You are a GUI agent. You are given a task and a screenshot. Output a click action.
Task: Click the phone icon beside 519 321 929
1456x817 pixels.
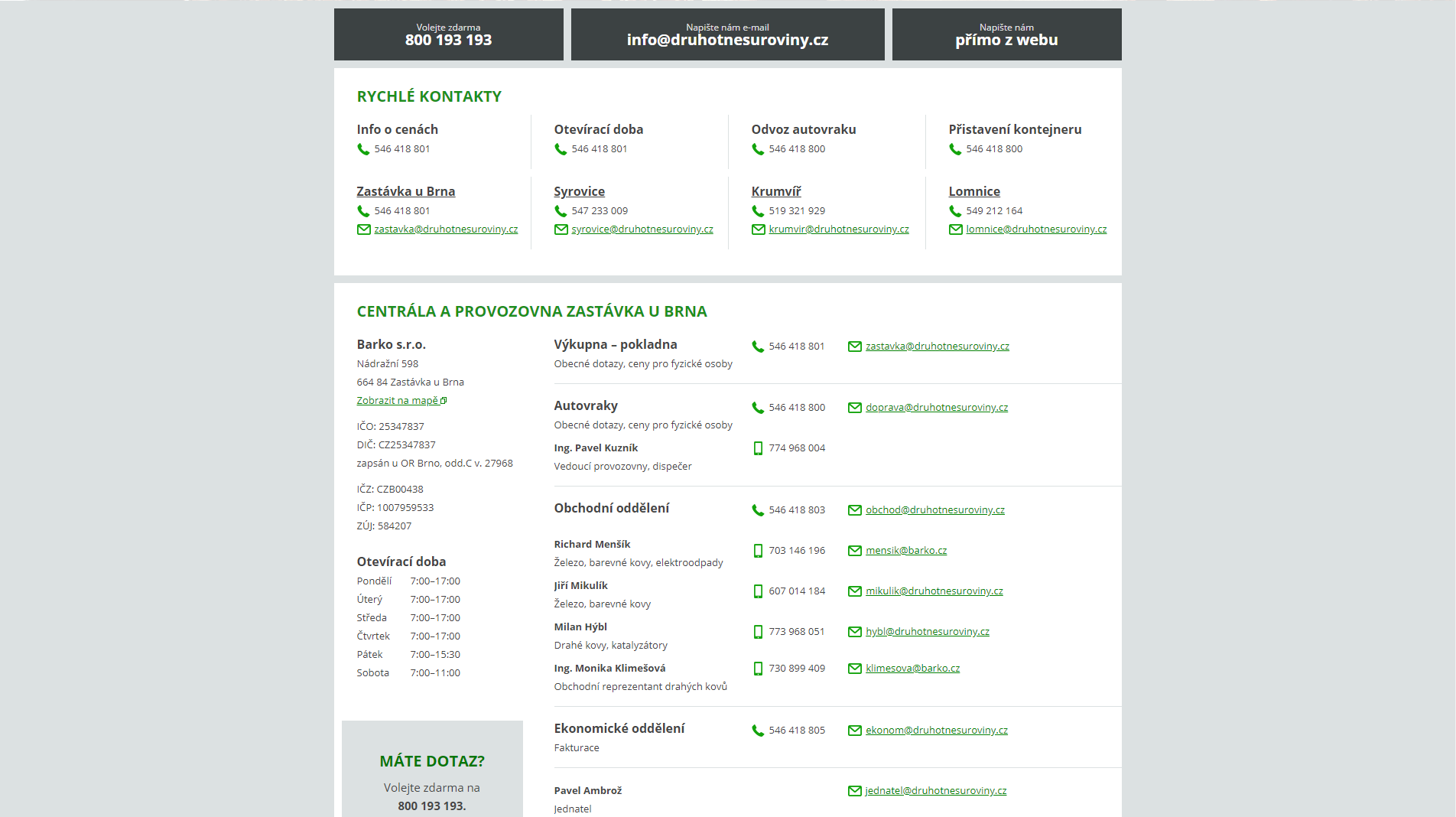pyautogui.click(x=758, y=211)
